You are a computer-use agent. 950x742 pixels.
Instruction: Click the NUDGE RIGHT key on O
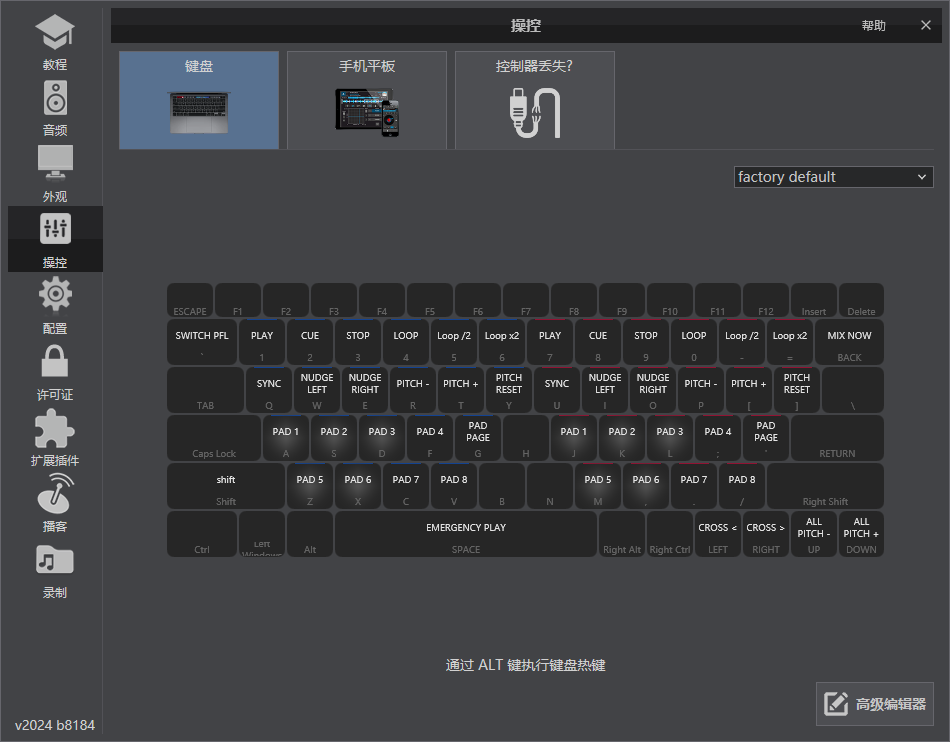click(x=653, y=390)
